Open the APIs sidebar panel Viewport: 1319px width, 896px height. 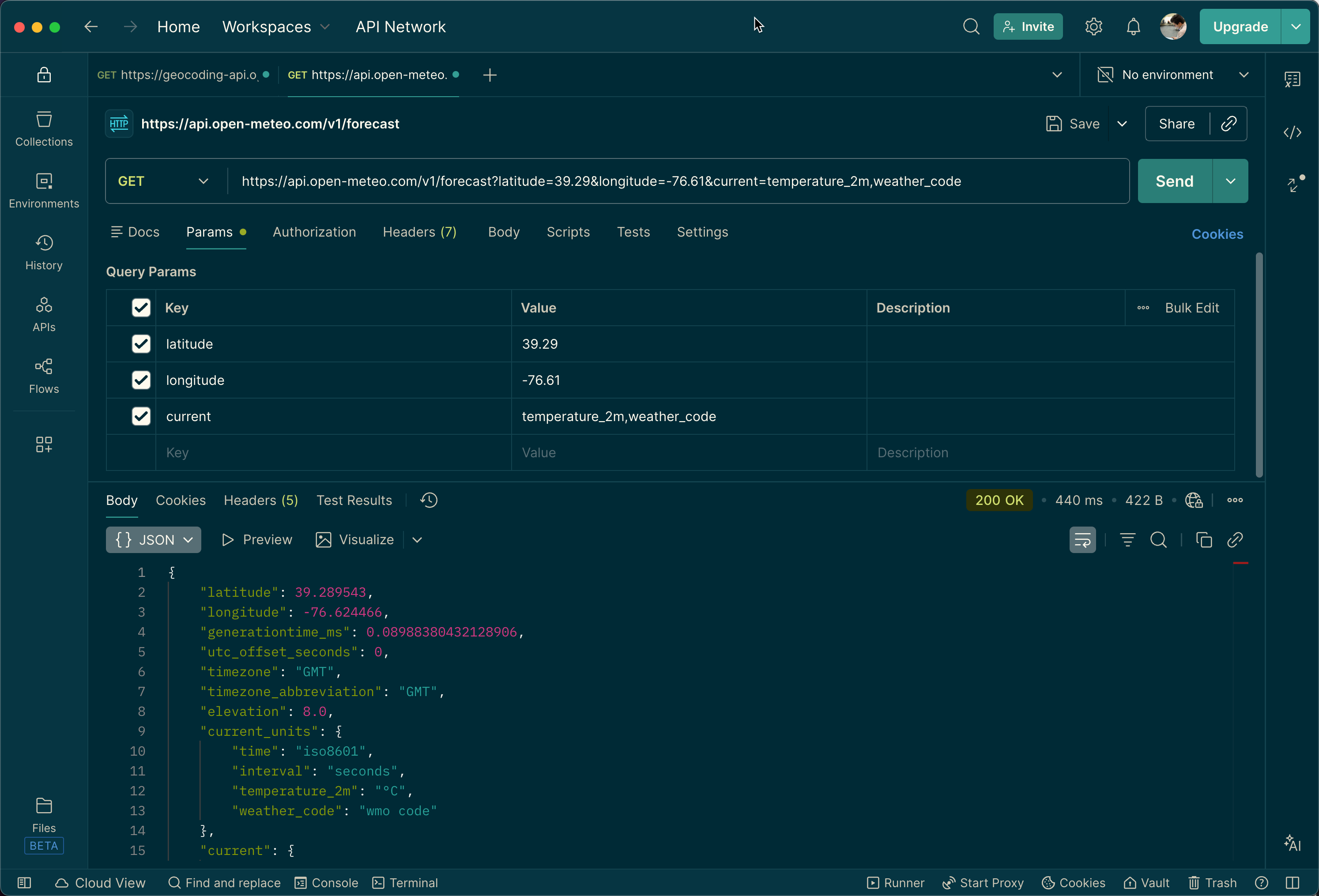point(44,315)
